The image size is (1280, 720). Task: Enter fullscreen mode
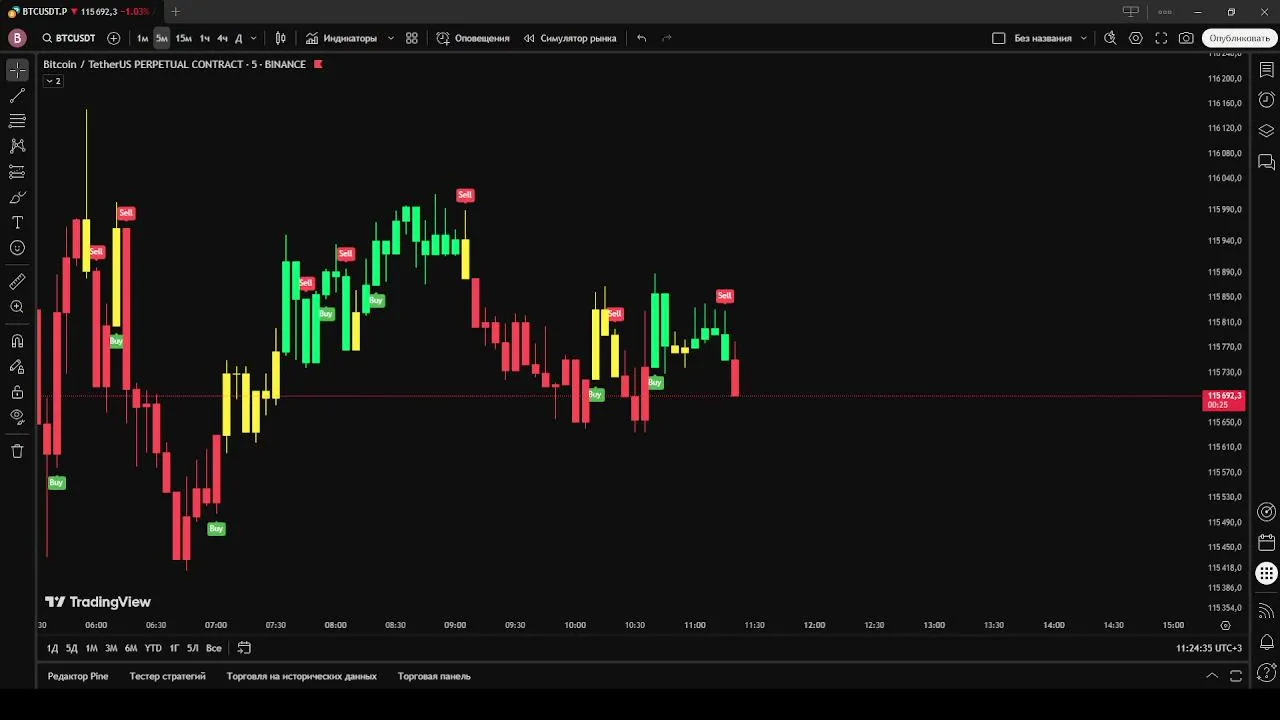pyautogui.click(x=1161, y=38)
